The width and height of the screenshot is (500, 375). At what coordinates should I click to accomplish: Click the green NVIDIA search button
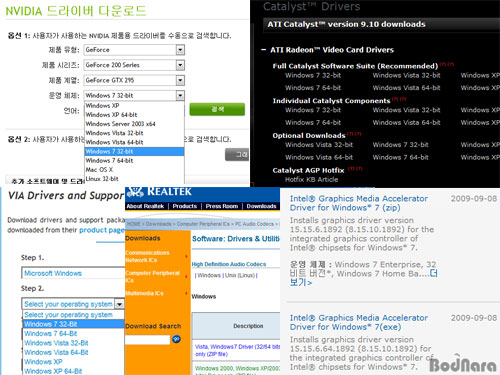click(217, 109)
